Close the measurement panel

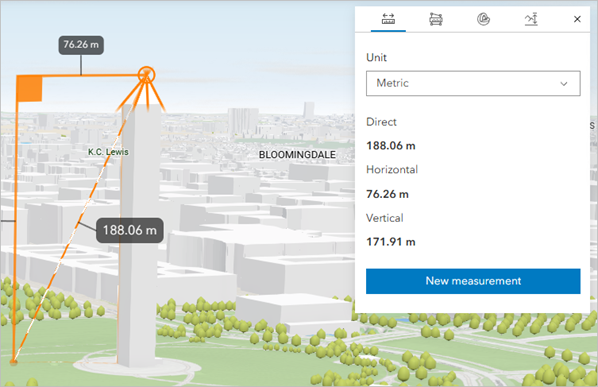(x=577, y=19)
